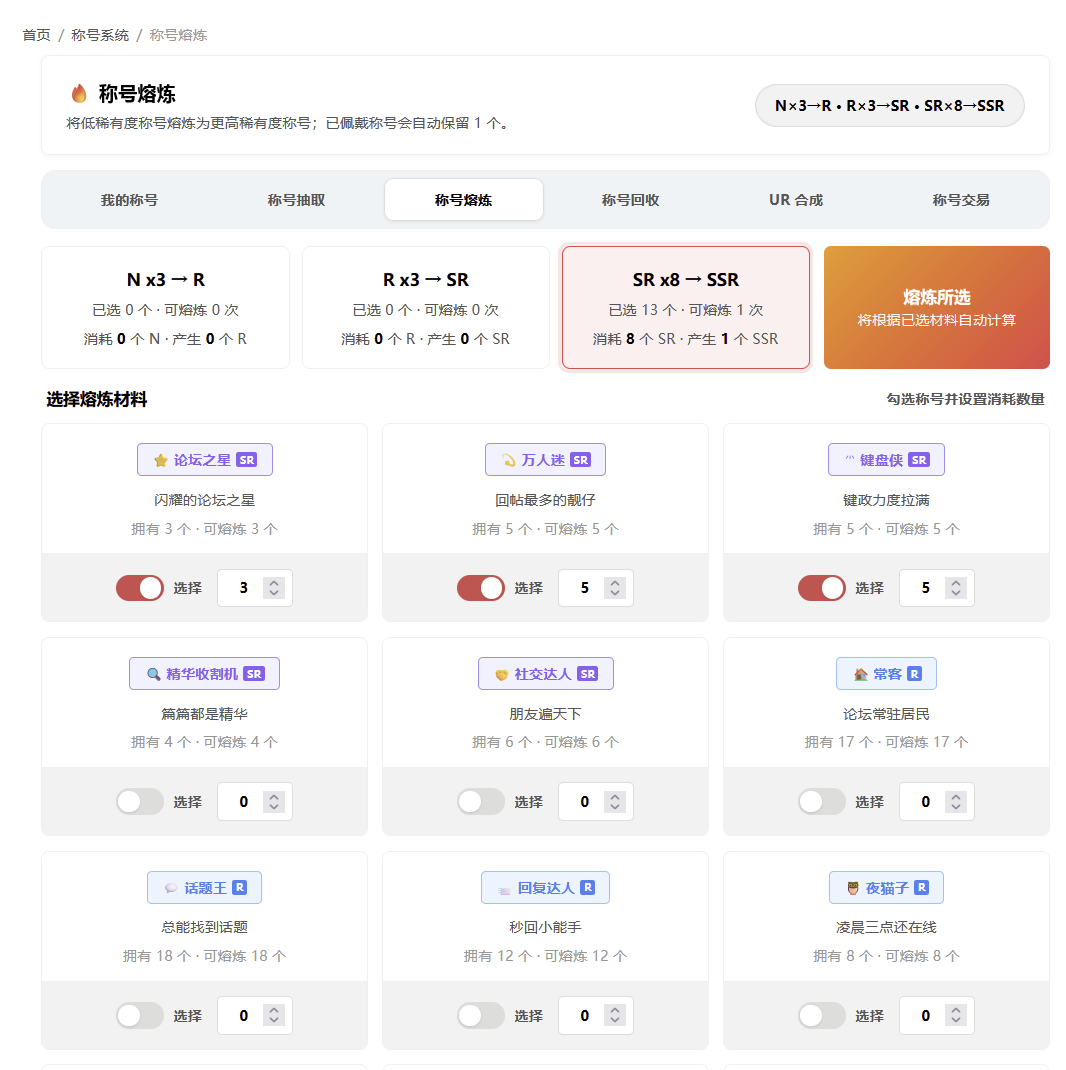Turn off the 万人迷 selection toggle
1066x1070 pixels.
point(481,588)
